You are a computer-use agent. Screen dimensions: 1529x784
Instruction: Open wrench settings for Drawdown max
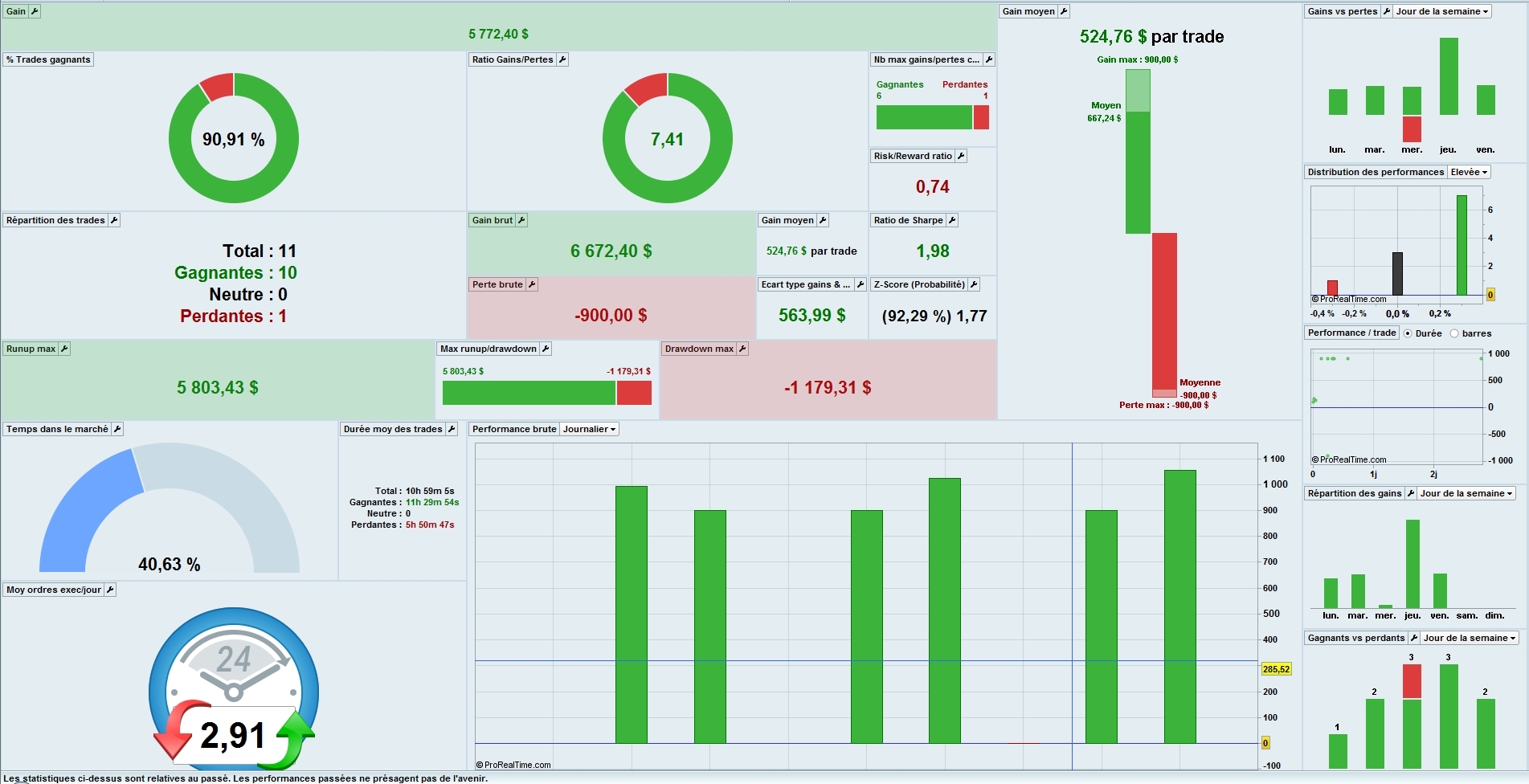click(x=742, y=349)
